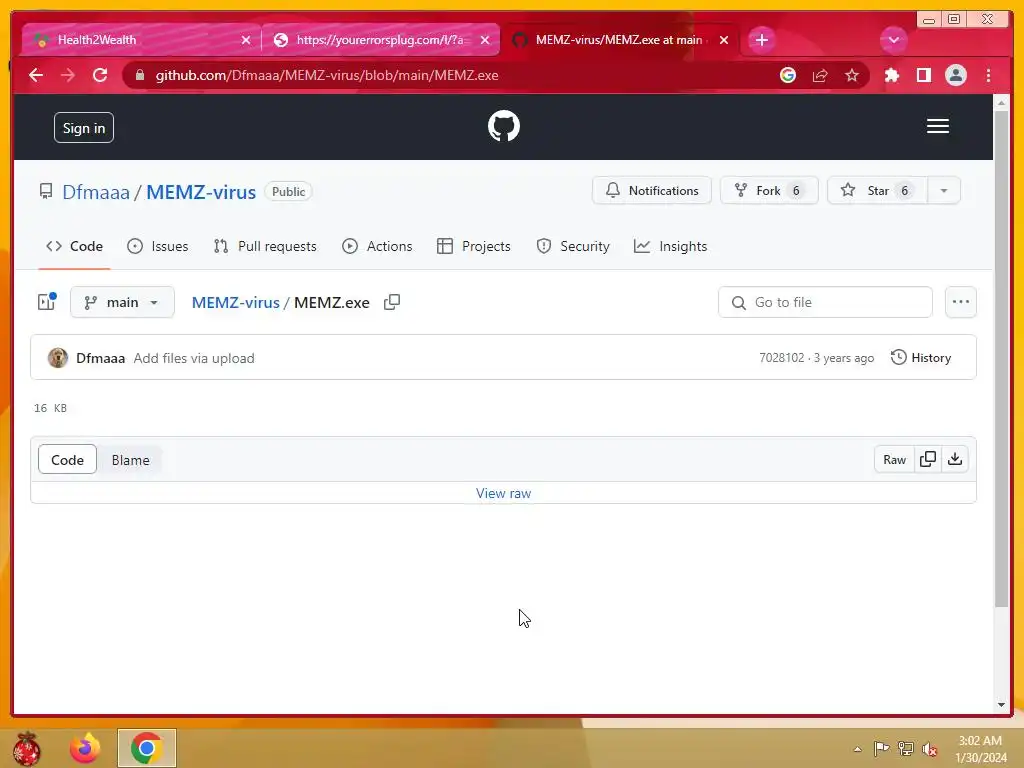
Task: Click the Dfmaaa avatar image
Action: pyautogui.click(x=57, y=358)
